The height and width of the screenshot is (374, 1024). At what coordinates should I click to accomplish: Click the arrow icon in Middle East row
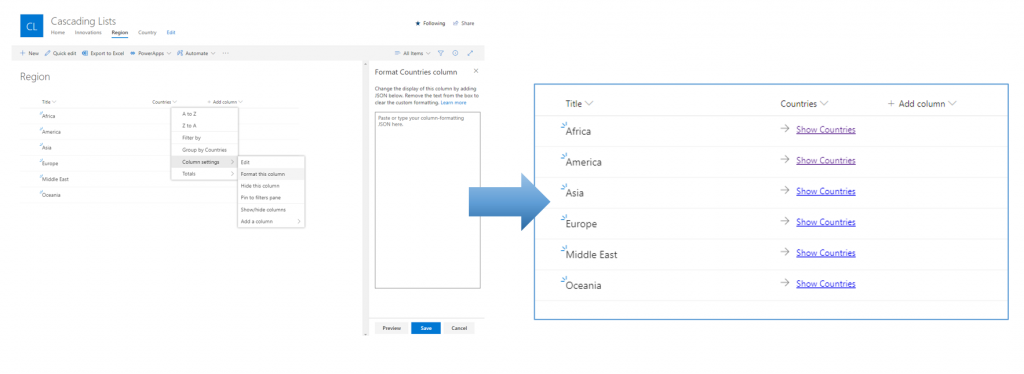(x=785, y=253)
